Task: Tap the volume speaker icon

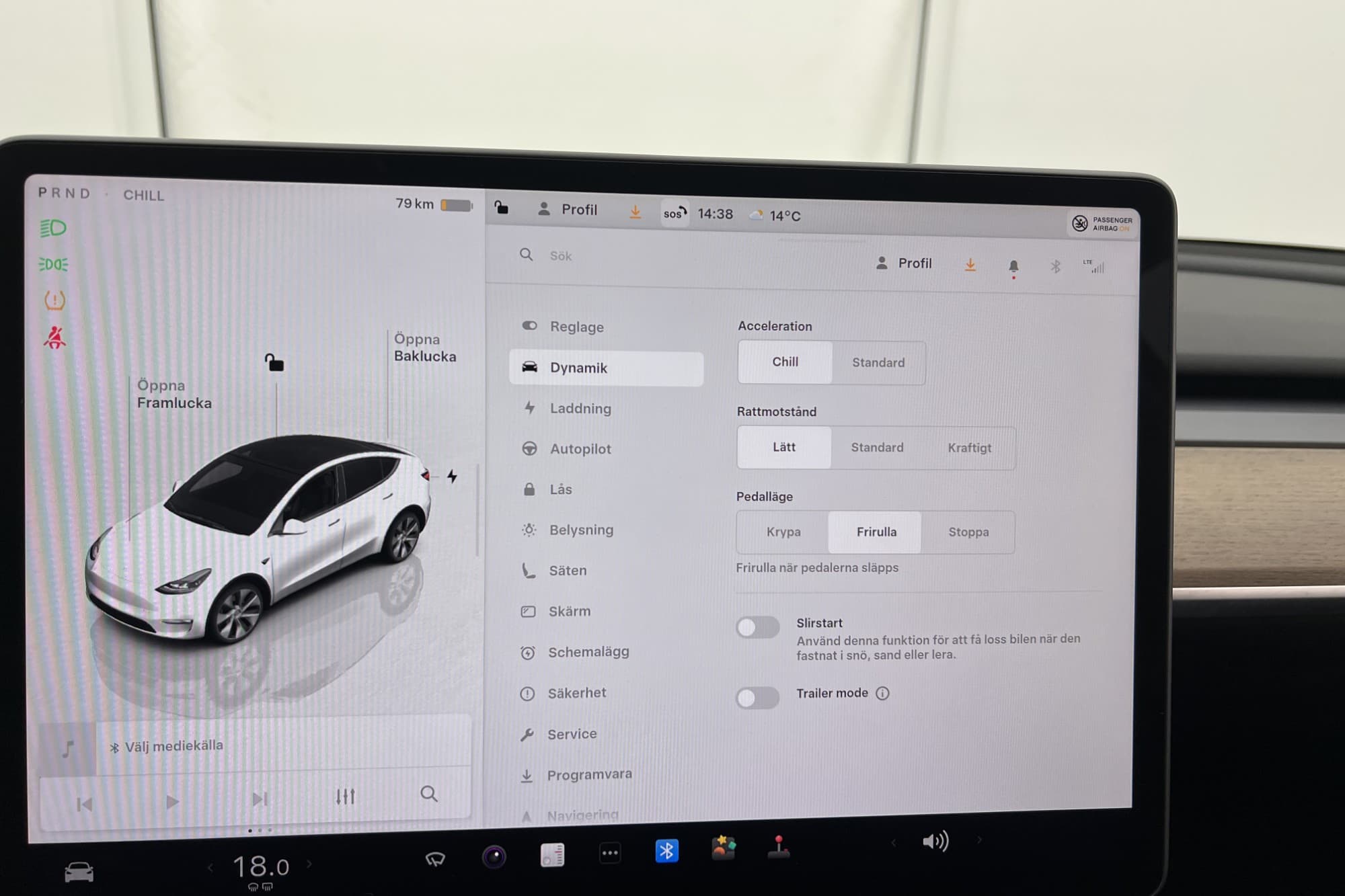Action: pyautogui.click(x=935, y=841)
